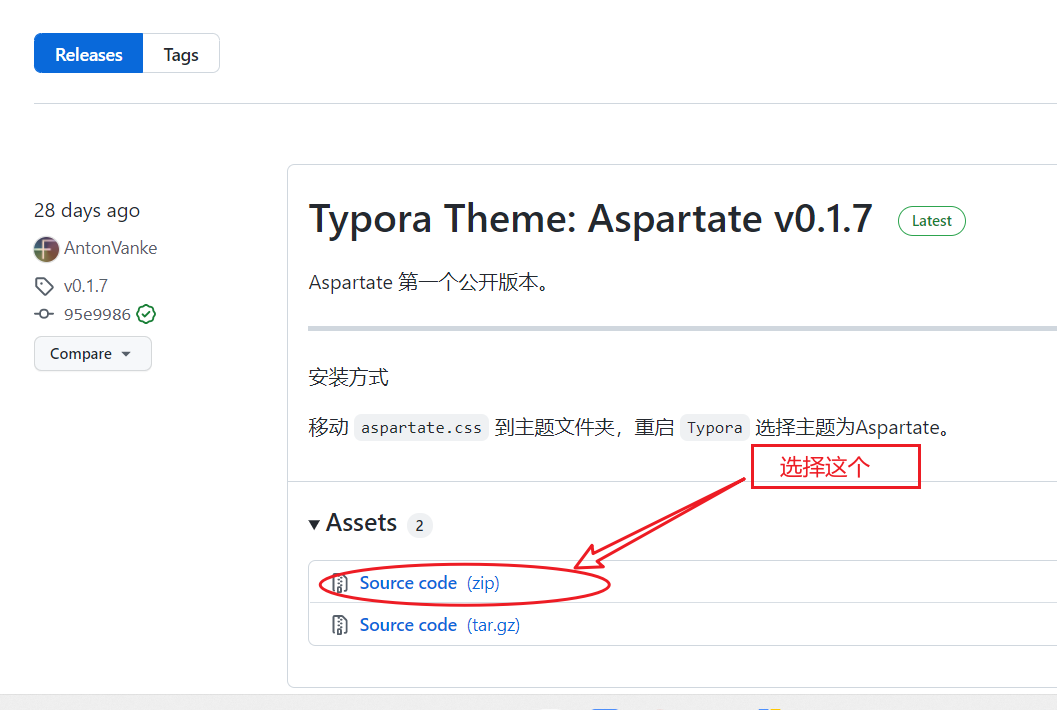1057x710 pixels.
Task: Click zip file icon beside Source code (zip)
Action: pyautogui.click(x=340, y=583)
